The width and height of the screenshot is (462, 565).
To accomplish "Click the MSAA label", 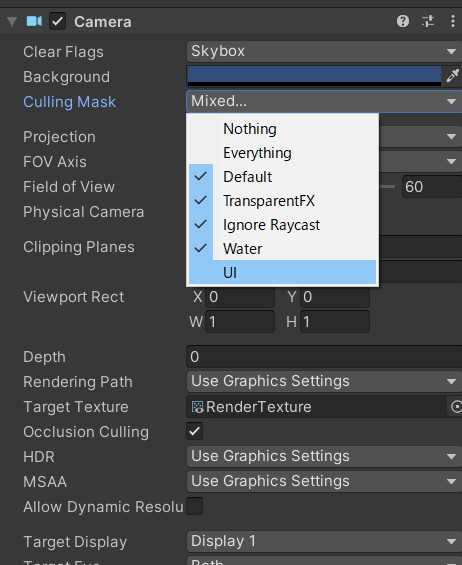I will [x=45, y=482].
